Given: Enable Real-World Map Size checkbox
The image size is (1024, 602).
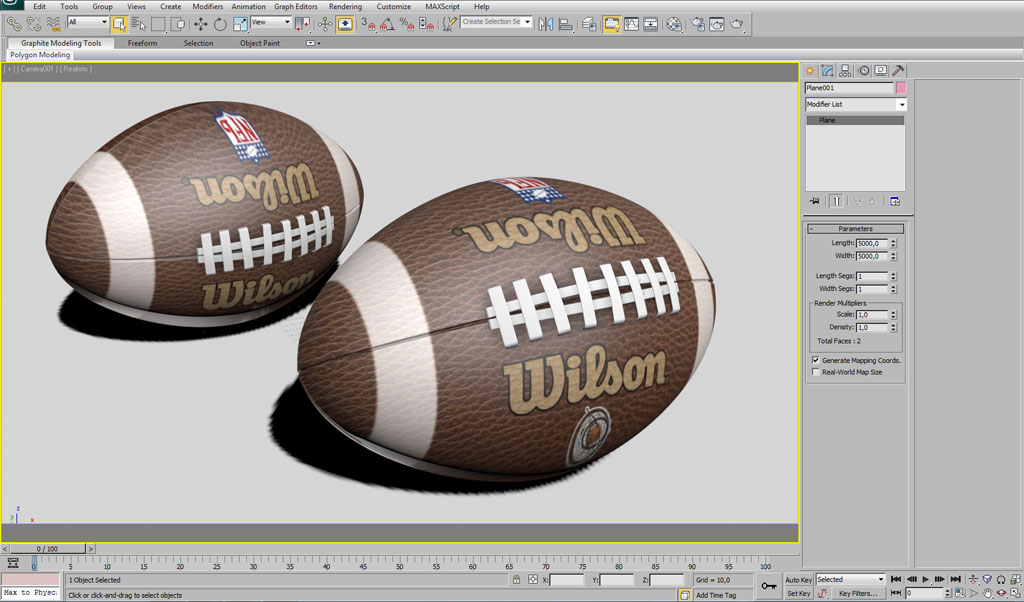Looking at the screenshot, I should click(x=816, y=372).
